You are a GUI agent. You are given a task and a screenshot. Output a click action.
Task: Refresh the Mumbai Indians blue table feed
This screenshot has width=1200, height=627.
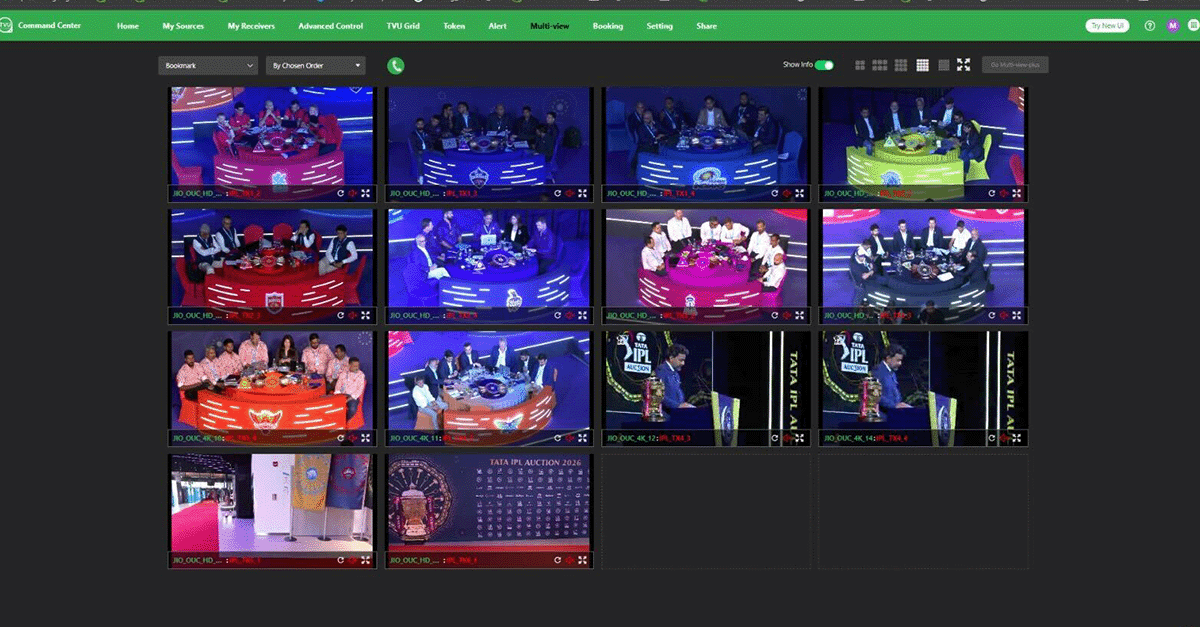[774, 193]
